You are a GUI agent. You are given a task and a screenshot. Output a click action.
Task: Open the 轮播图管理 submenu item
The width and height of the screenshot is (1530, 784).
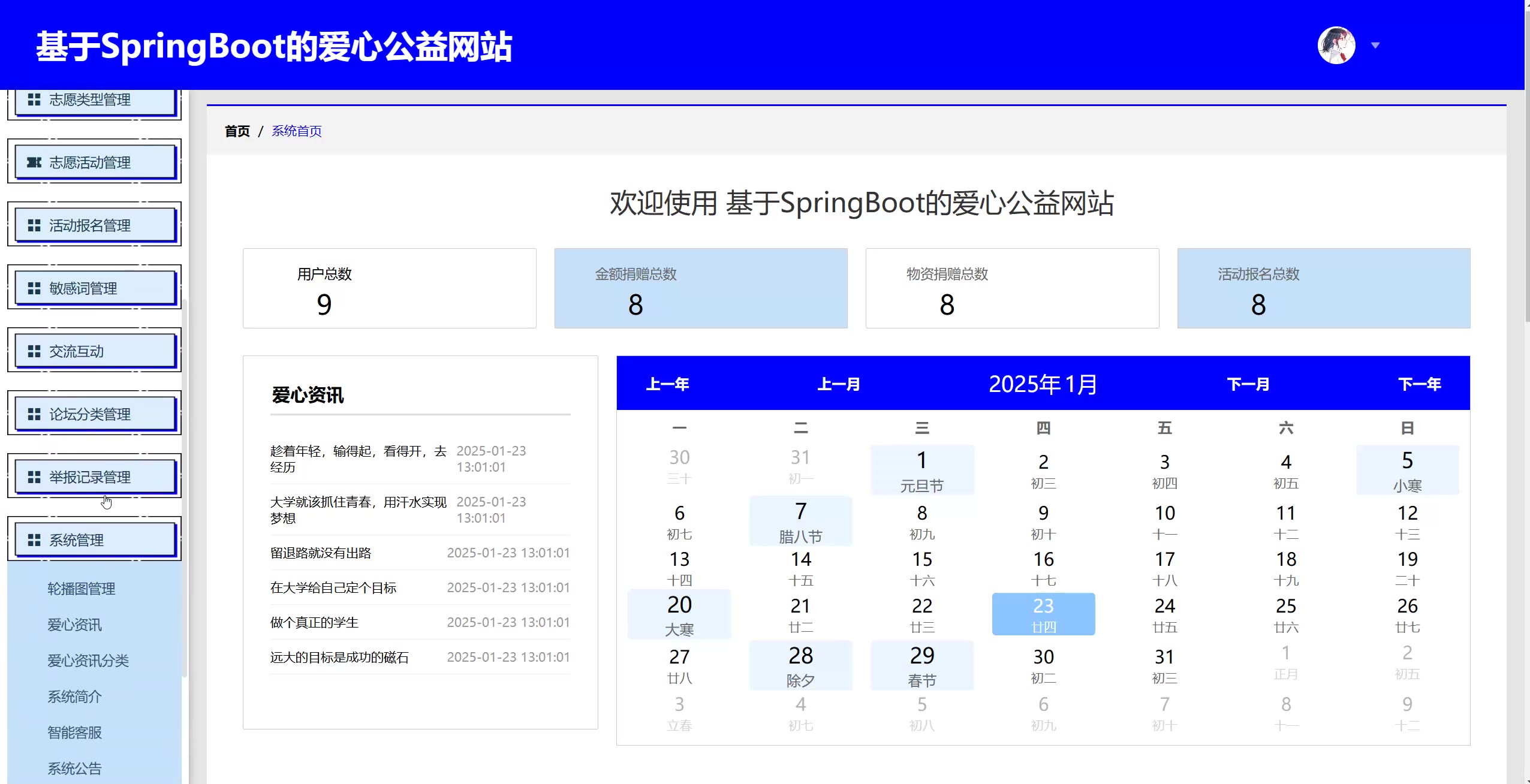coord(82,589)
